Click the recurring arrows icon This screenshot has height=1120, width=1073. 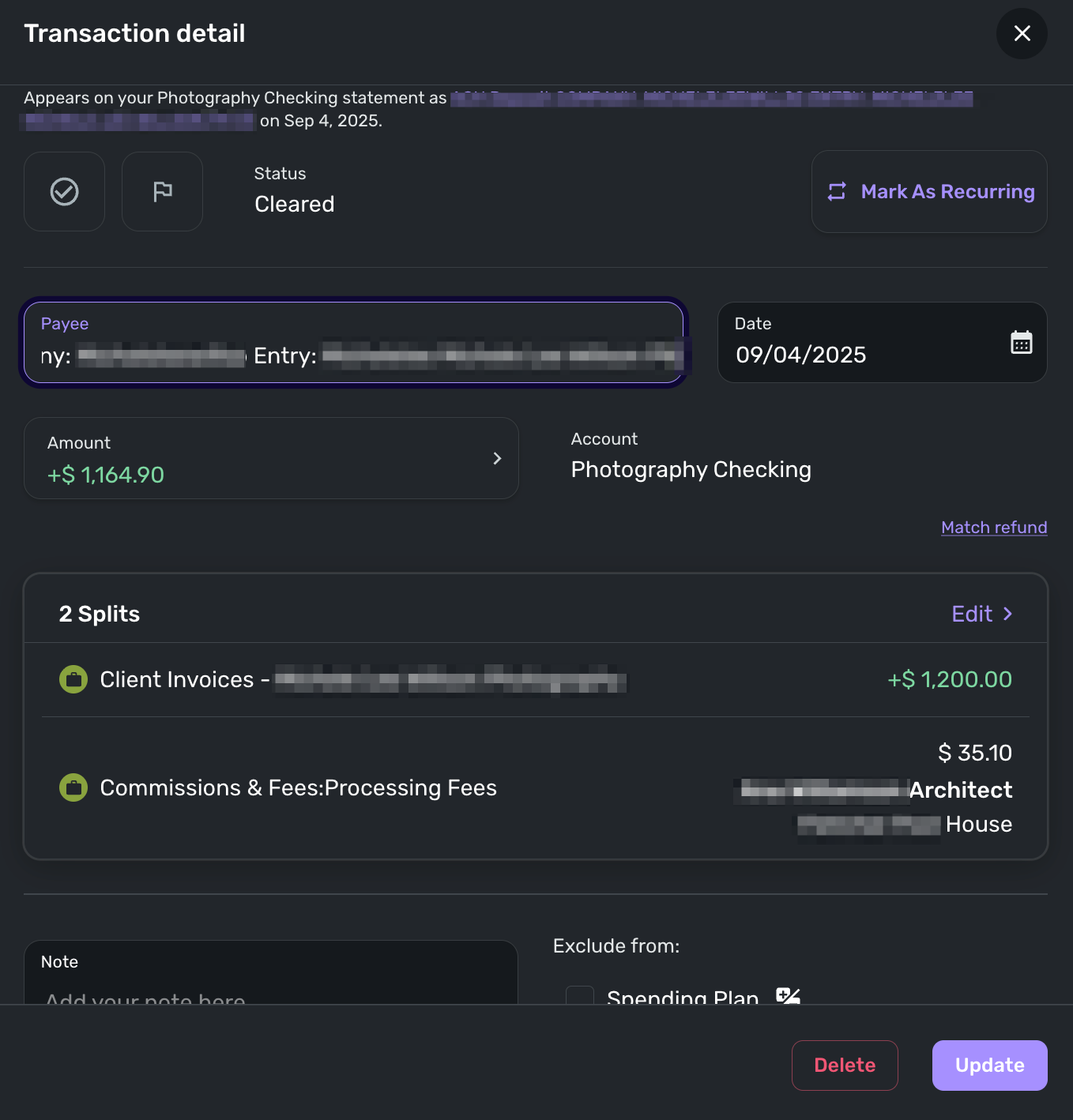(837, 192)
